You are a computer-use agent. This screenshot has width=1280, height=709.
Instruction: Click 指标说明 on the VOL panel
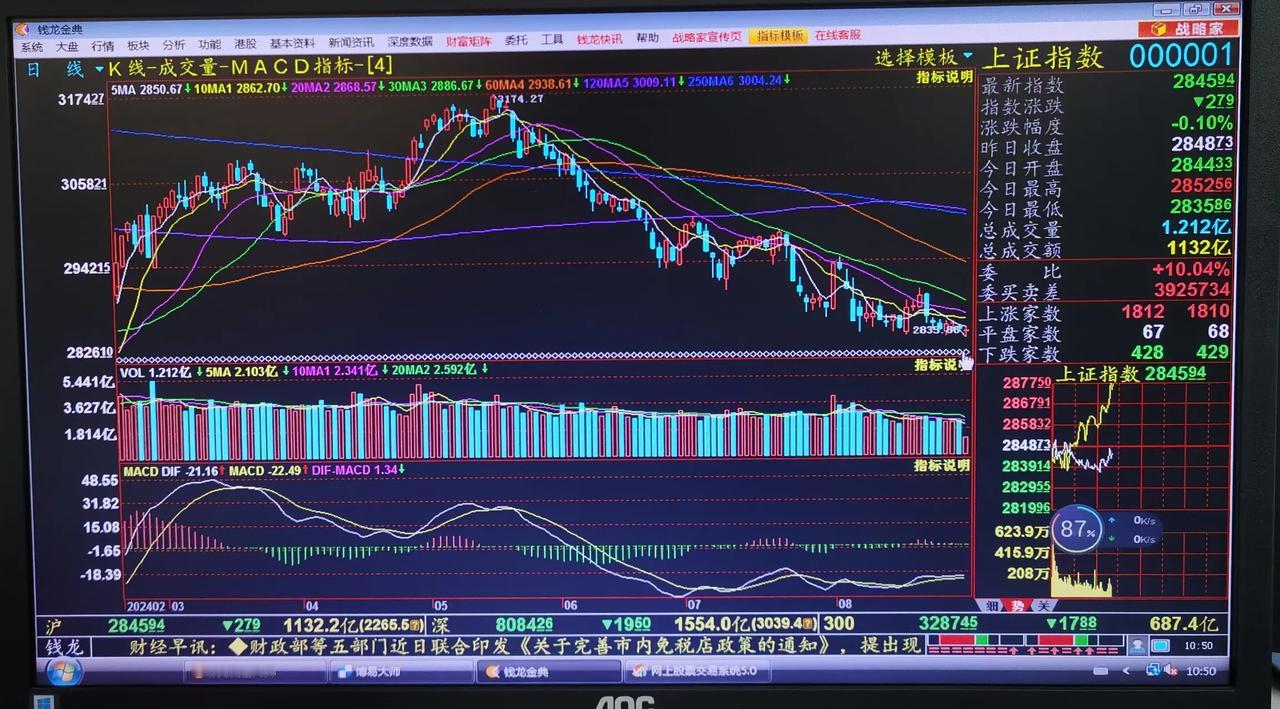tap(943, 365)
